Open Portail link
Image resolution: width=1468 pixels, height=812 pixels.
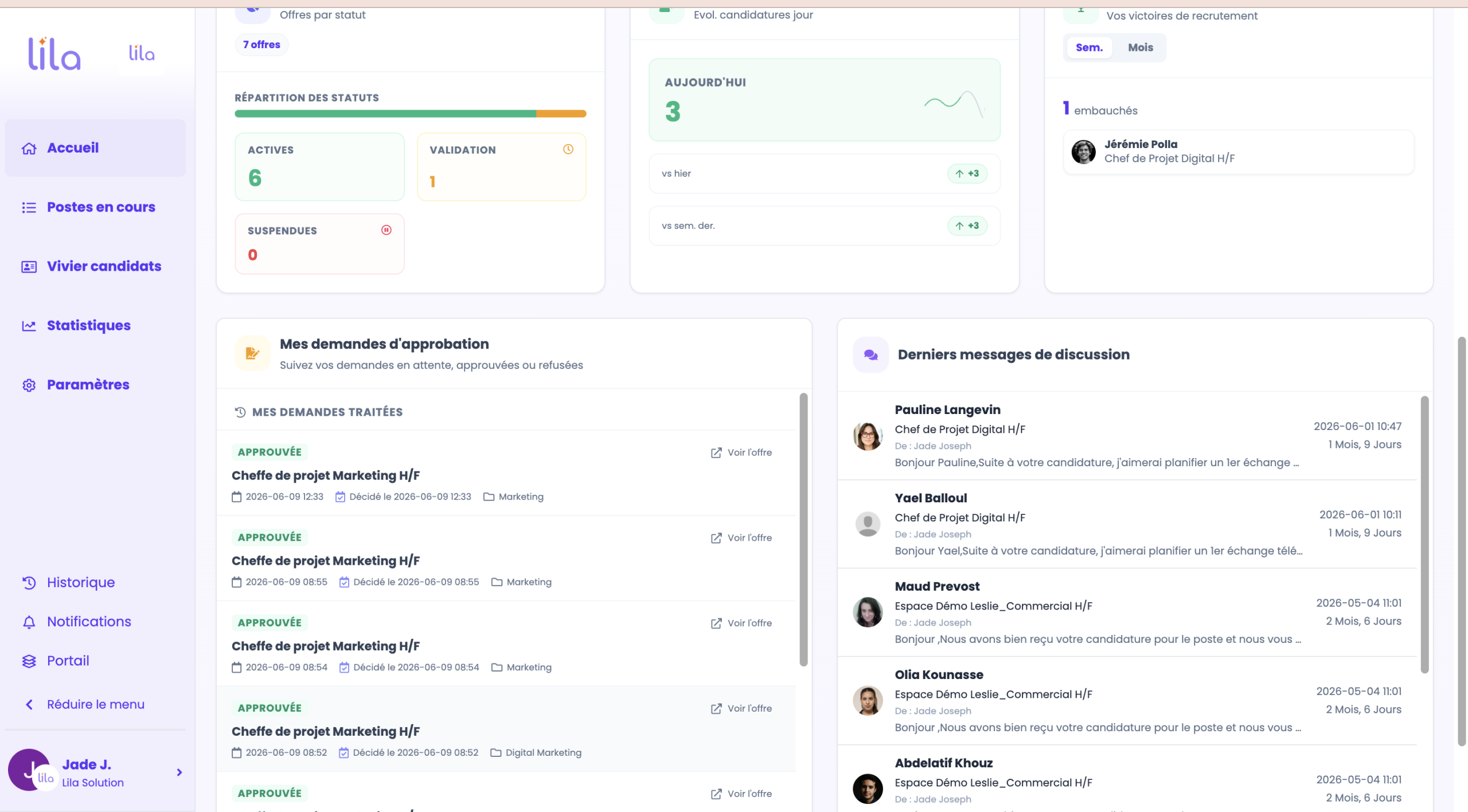point(68,661)
